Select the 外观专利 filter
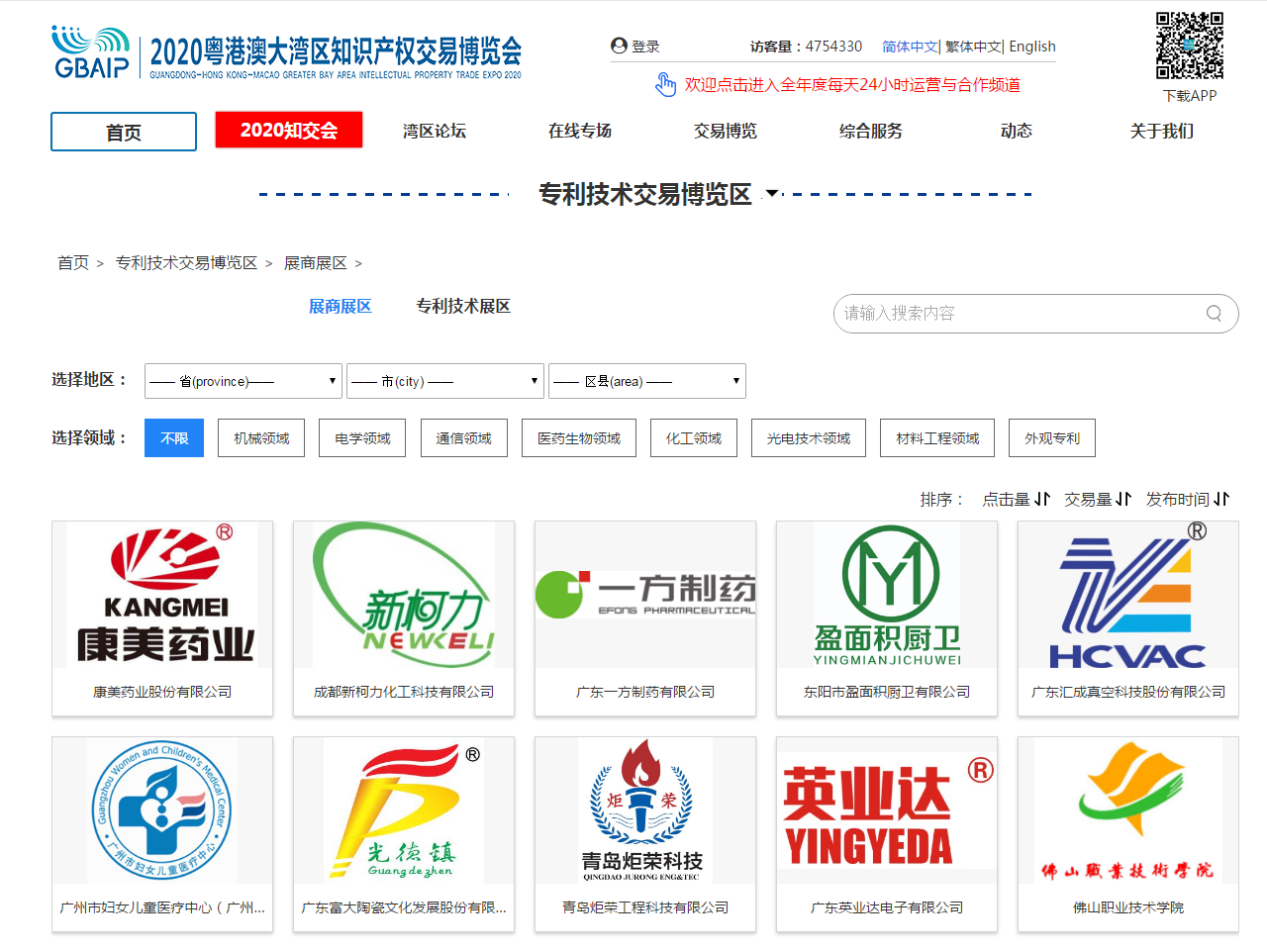The image size is (1267, 952). (x=1052, y=438)
